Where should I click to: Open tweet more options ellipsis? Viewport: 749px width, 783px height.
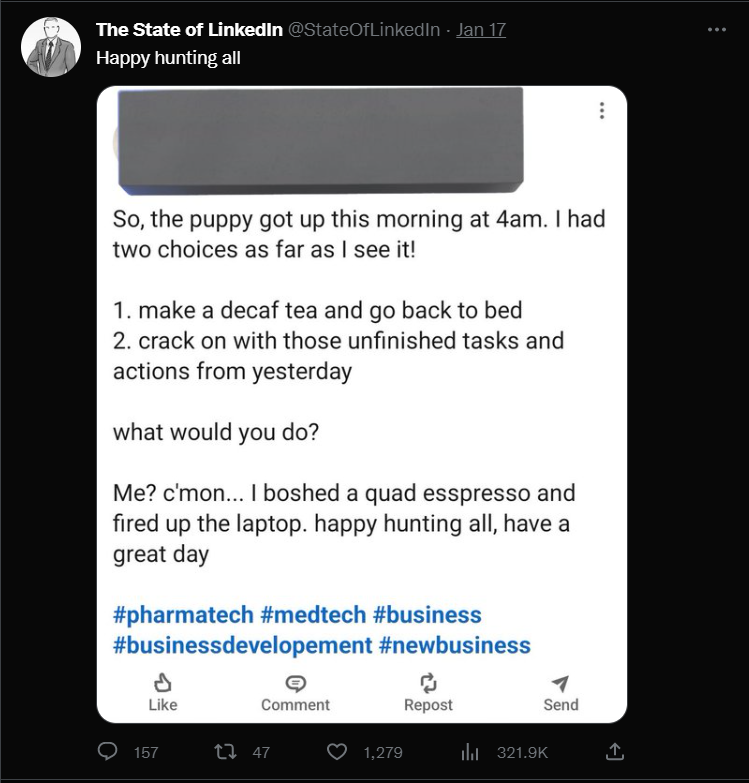click(x=716, y=30)
